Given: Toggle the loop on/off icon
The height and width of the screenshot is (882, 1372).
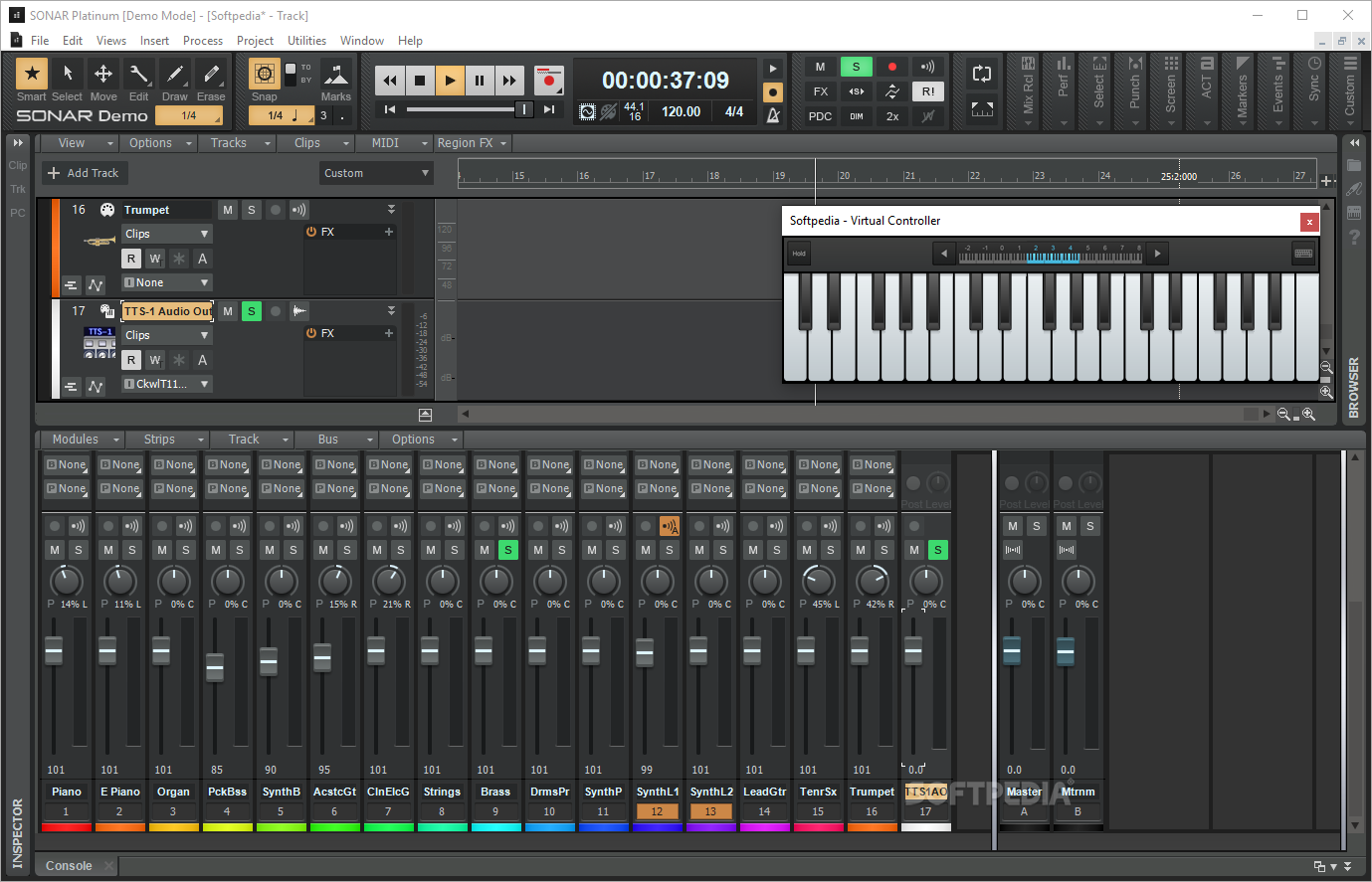Looking at the screenshot, I should [x=981, y=74].
